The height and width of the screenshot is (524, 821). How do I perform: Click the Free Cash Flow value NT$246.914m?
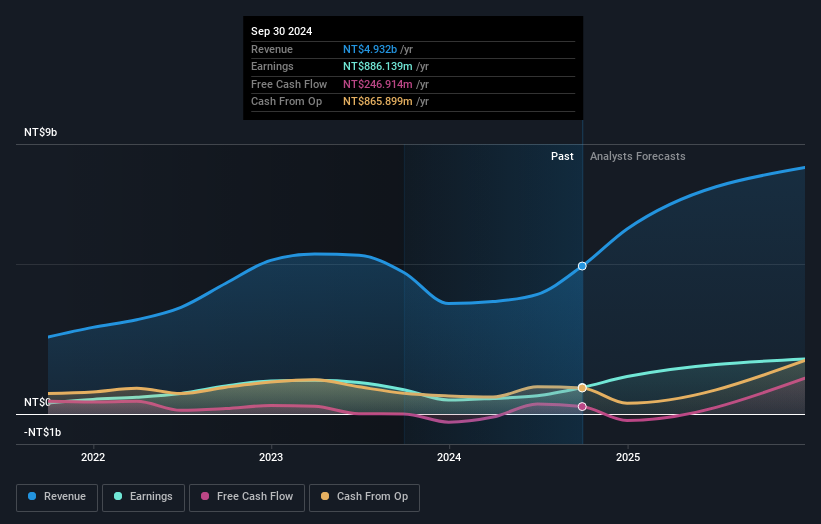click(378, 84)
